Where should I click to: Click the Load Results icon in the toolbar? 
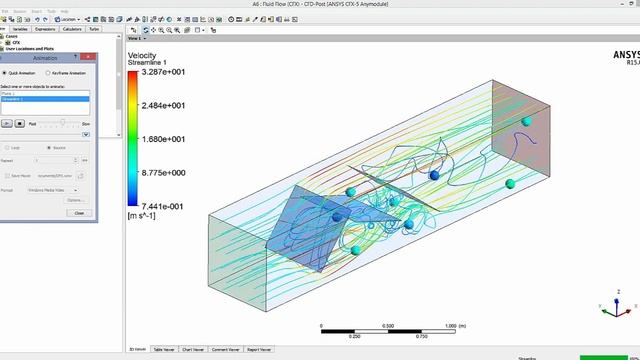click(4, 19)
